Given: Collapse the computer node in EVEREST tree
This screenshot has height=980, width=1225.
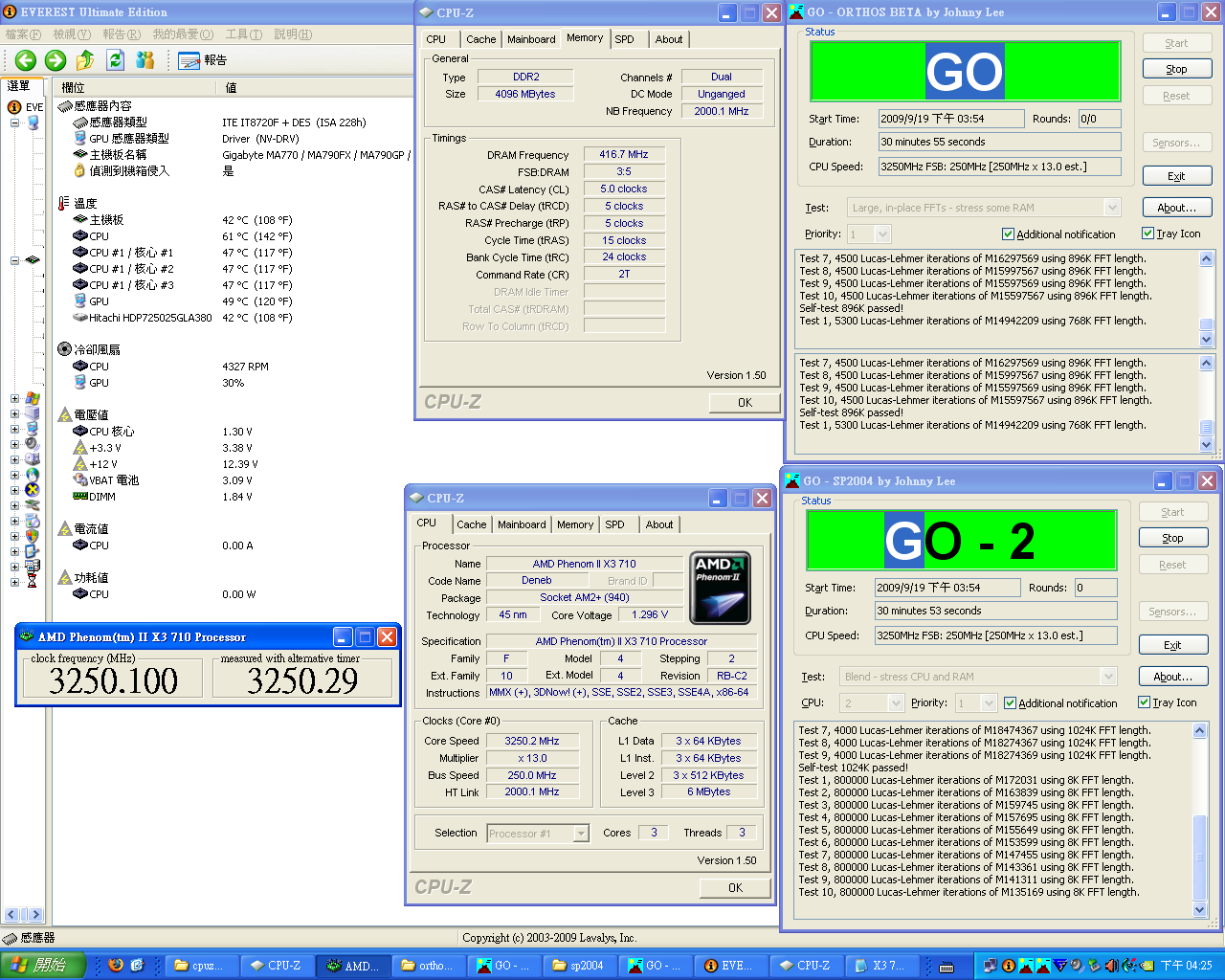Looking at the screenshot, I should (x=14, y=122).
